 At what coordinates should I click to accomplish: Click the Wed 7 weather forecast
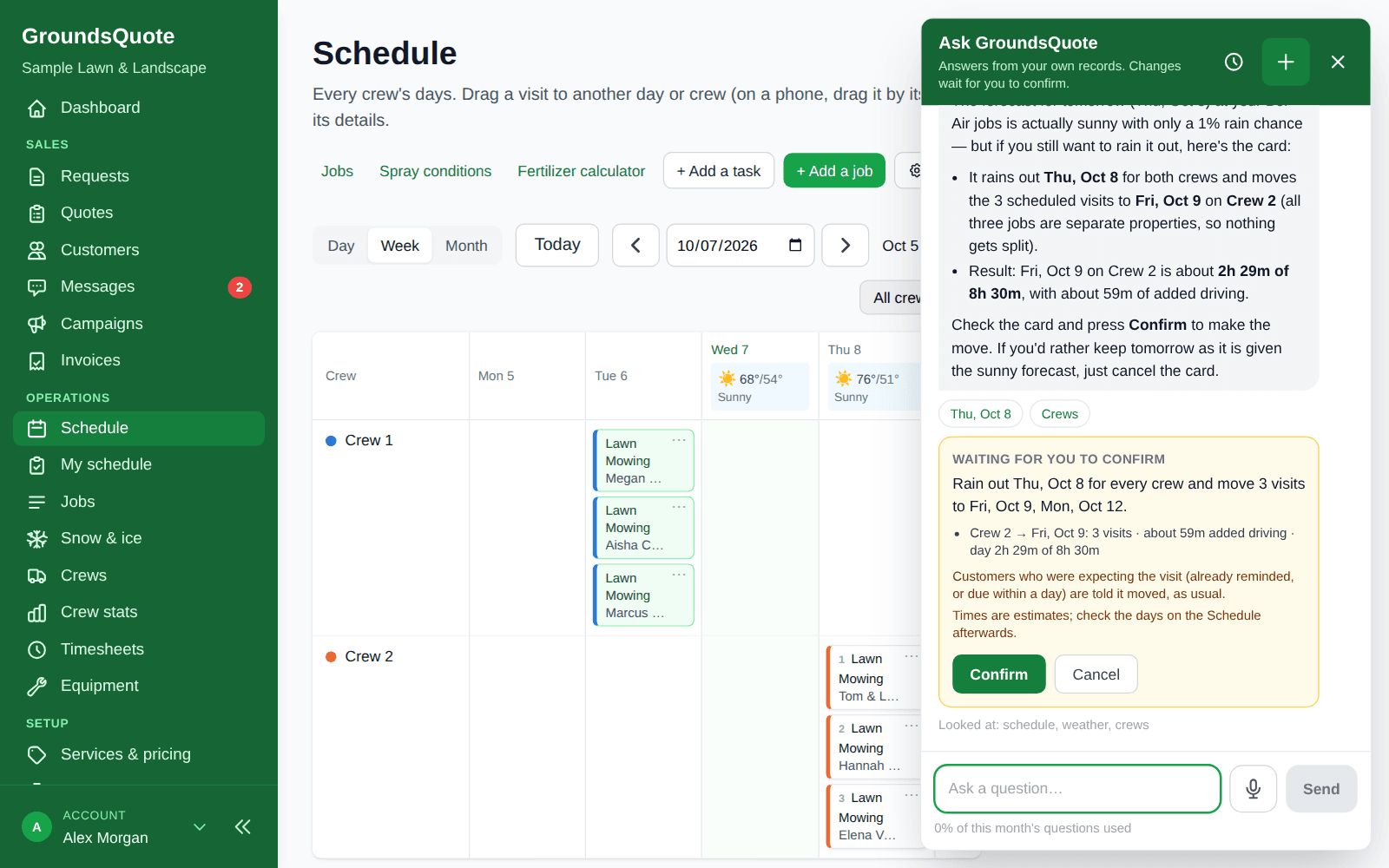click(760, 387)
